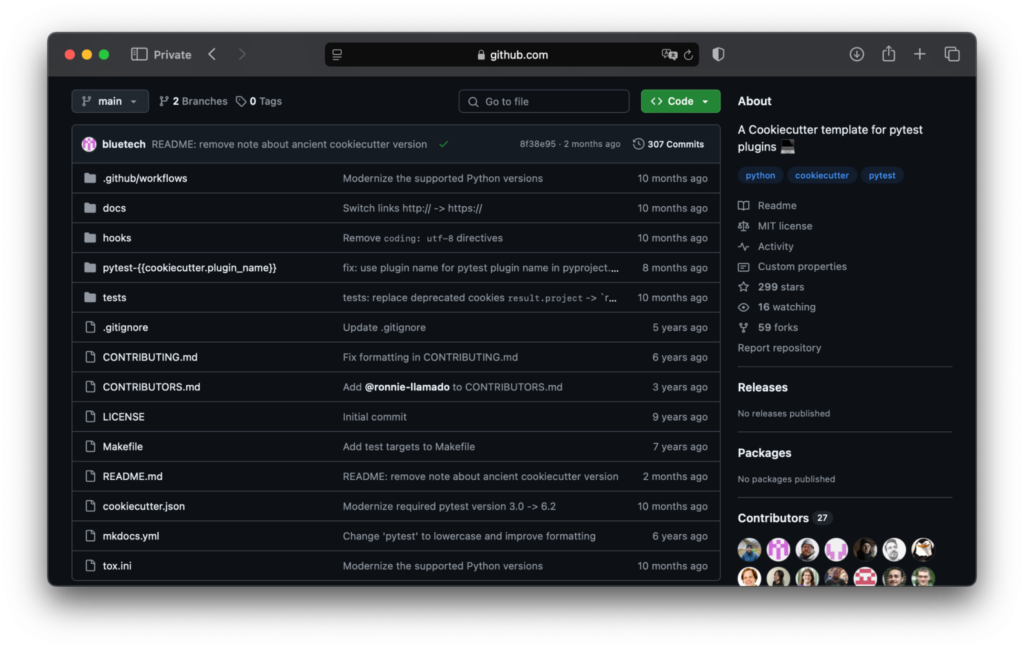Click the green commit status checkmark
The height and width of the screenshot is (649, 1024).
point(443,144)
